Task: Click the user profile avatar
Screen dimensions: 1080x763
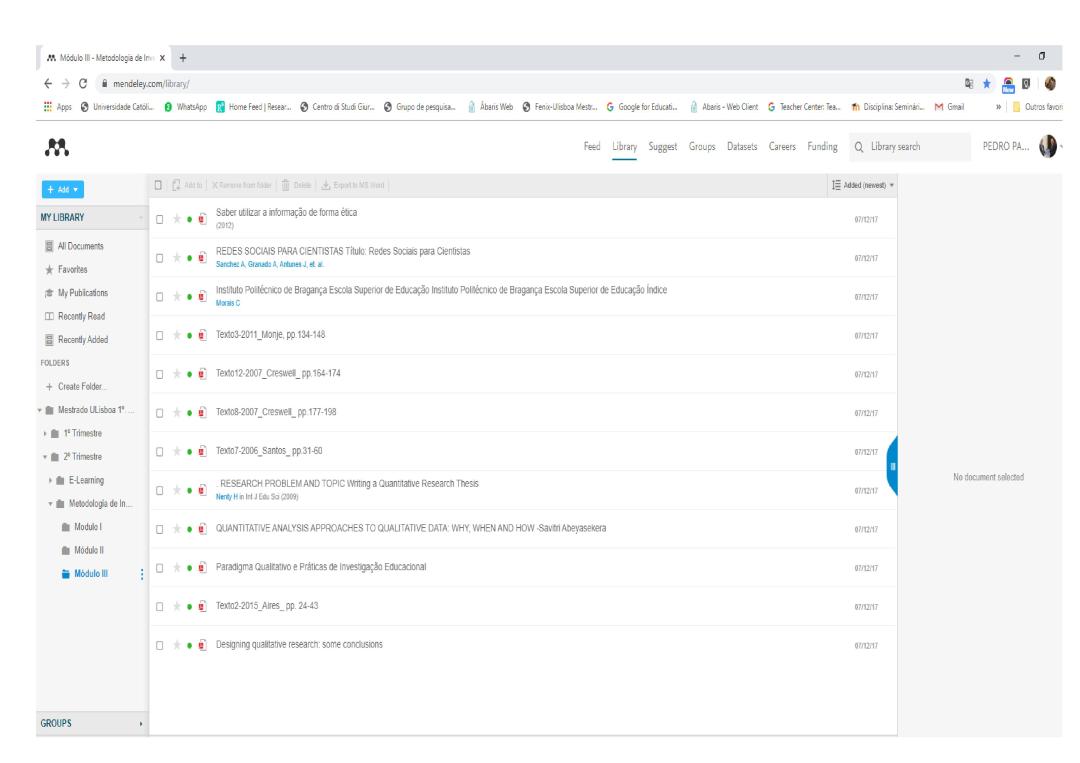Action: (1050, 148)
